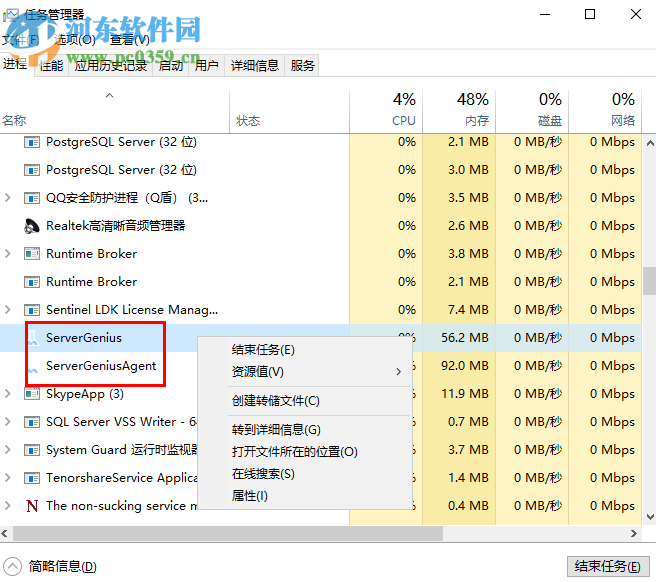Expand the TenorshareService Application group
Screen dimensions: 656x582
click(8, 477)
